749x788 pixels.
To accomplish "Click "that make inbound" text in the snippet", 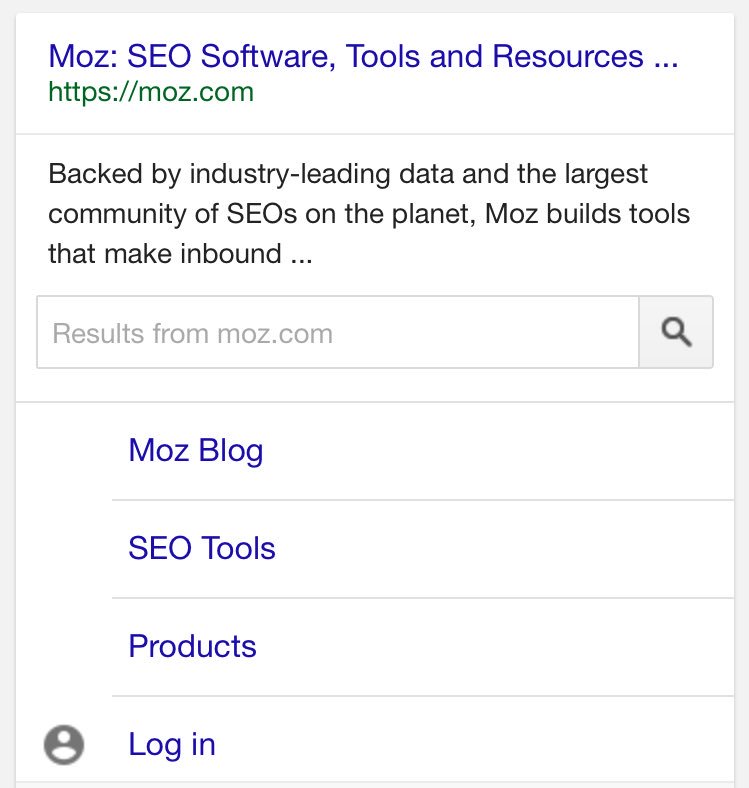I will [x=165, y=254].
